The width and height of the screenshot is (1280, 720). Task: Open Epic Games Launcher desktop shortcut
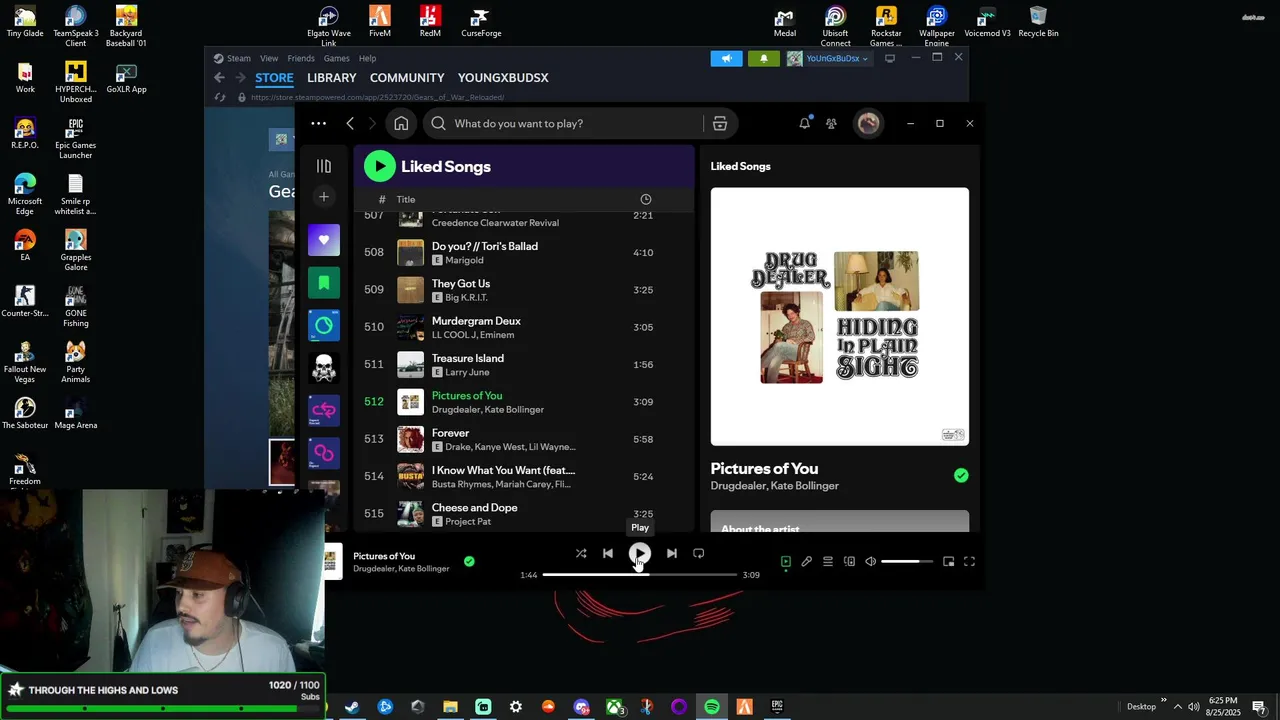(75, 138)
